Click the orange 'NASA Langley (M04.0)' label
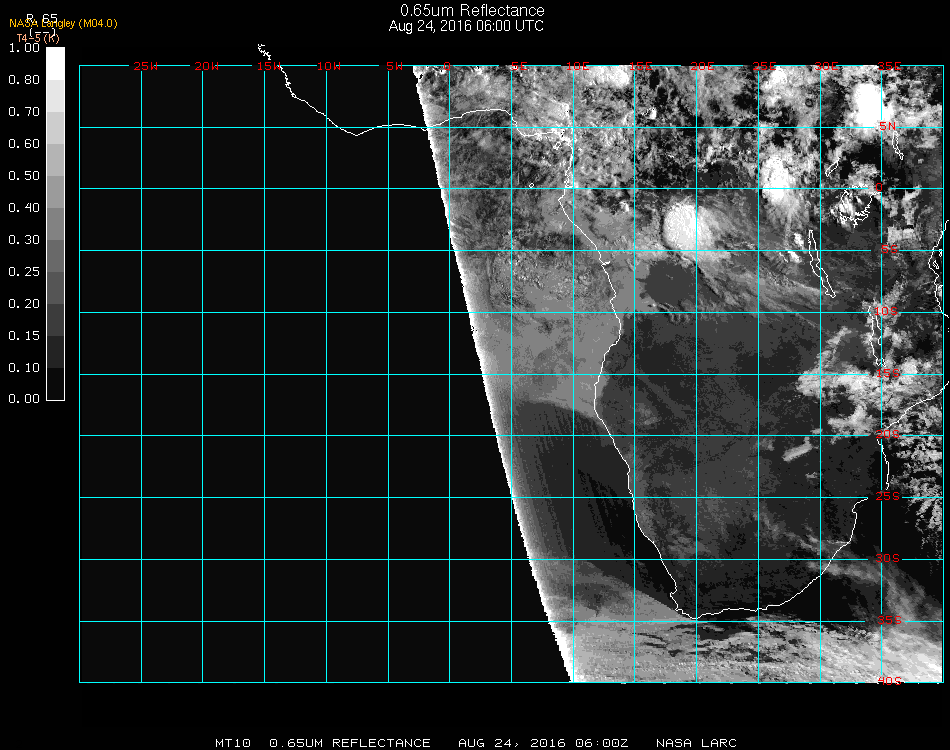 [63, 23]
